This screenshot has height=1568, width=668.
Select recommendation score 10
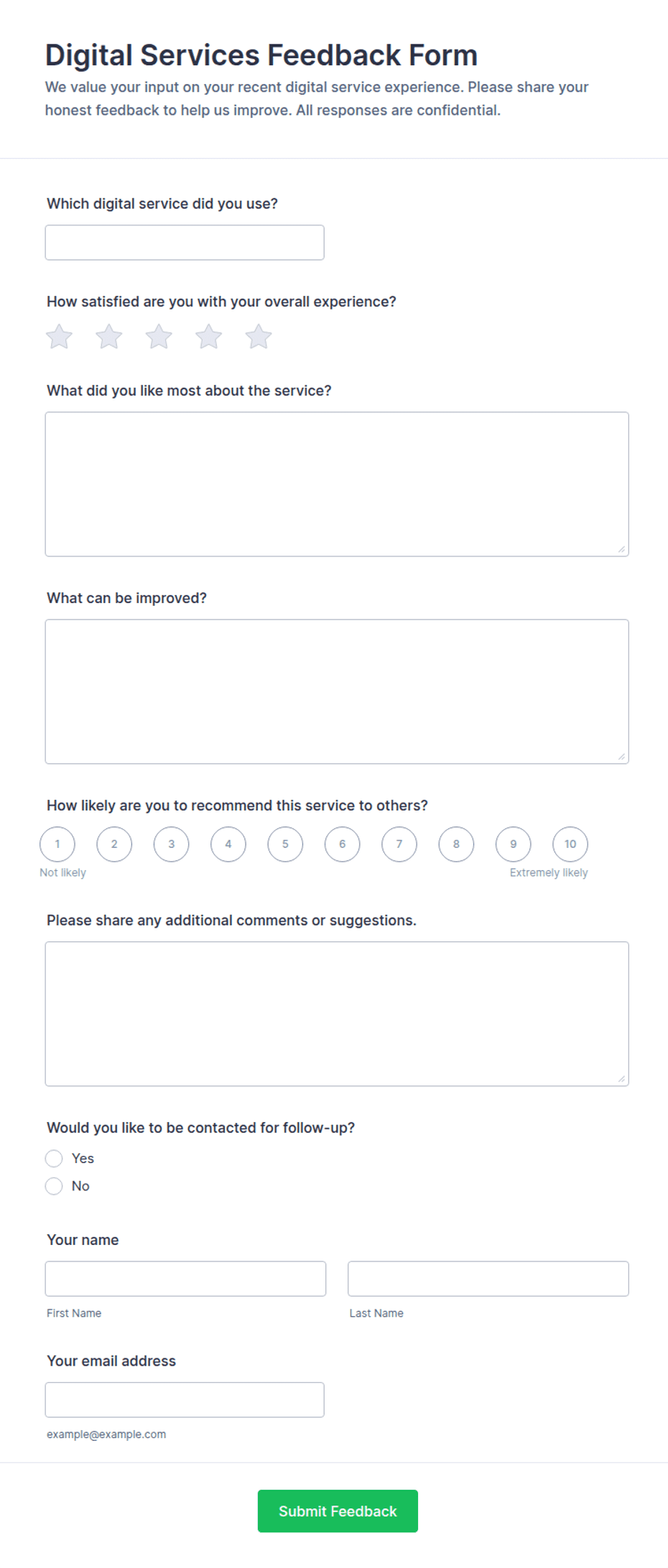pos(570,844)
